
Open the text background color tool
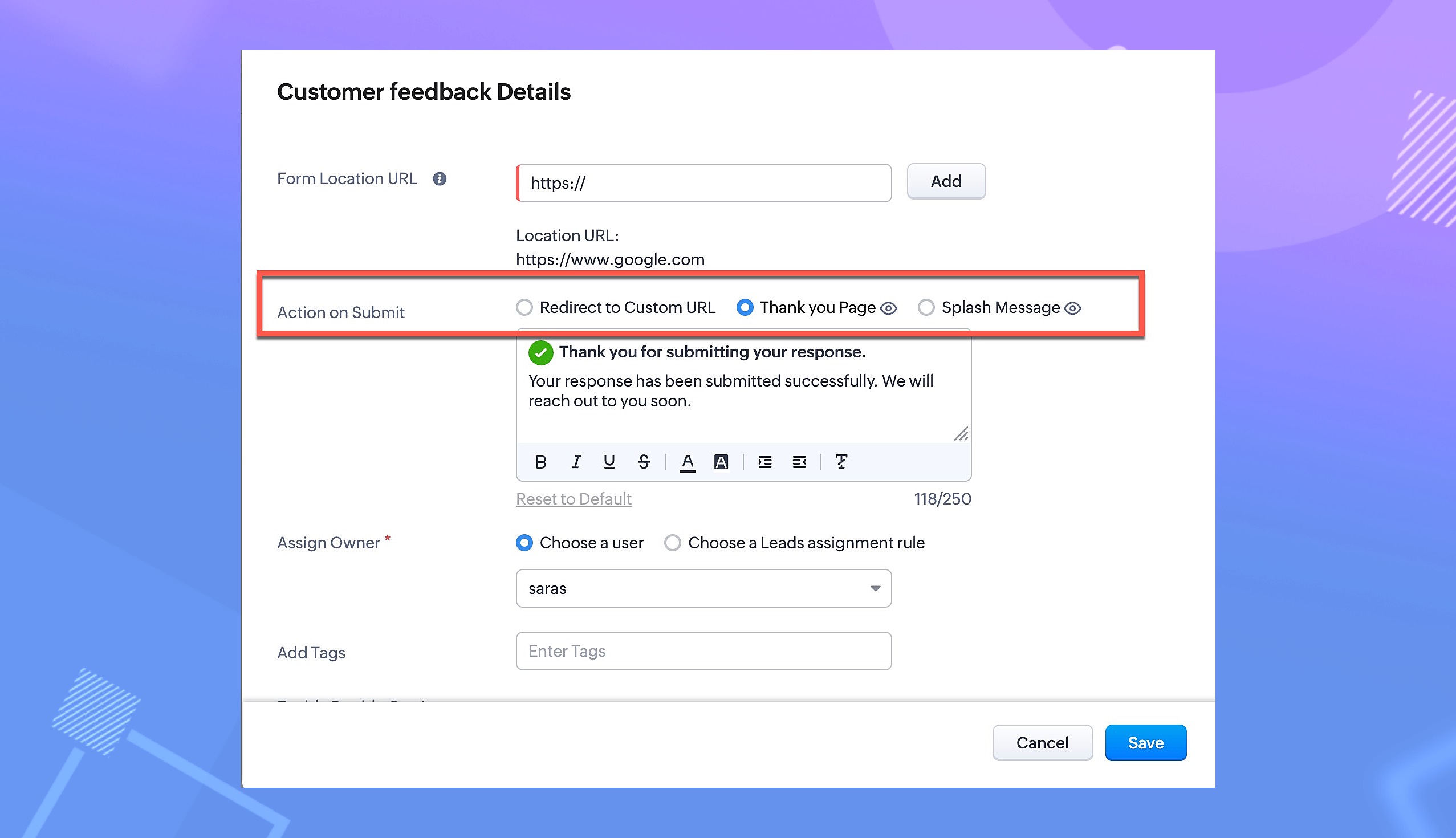721,462
